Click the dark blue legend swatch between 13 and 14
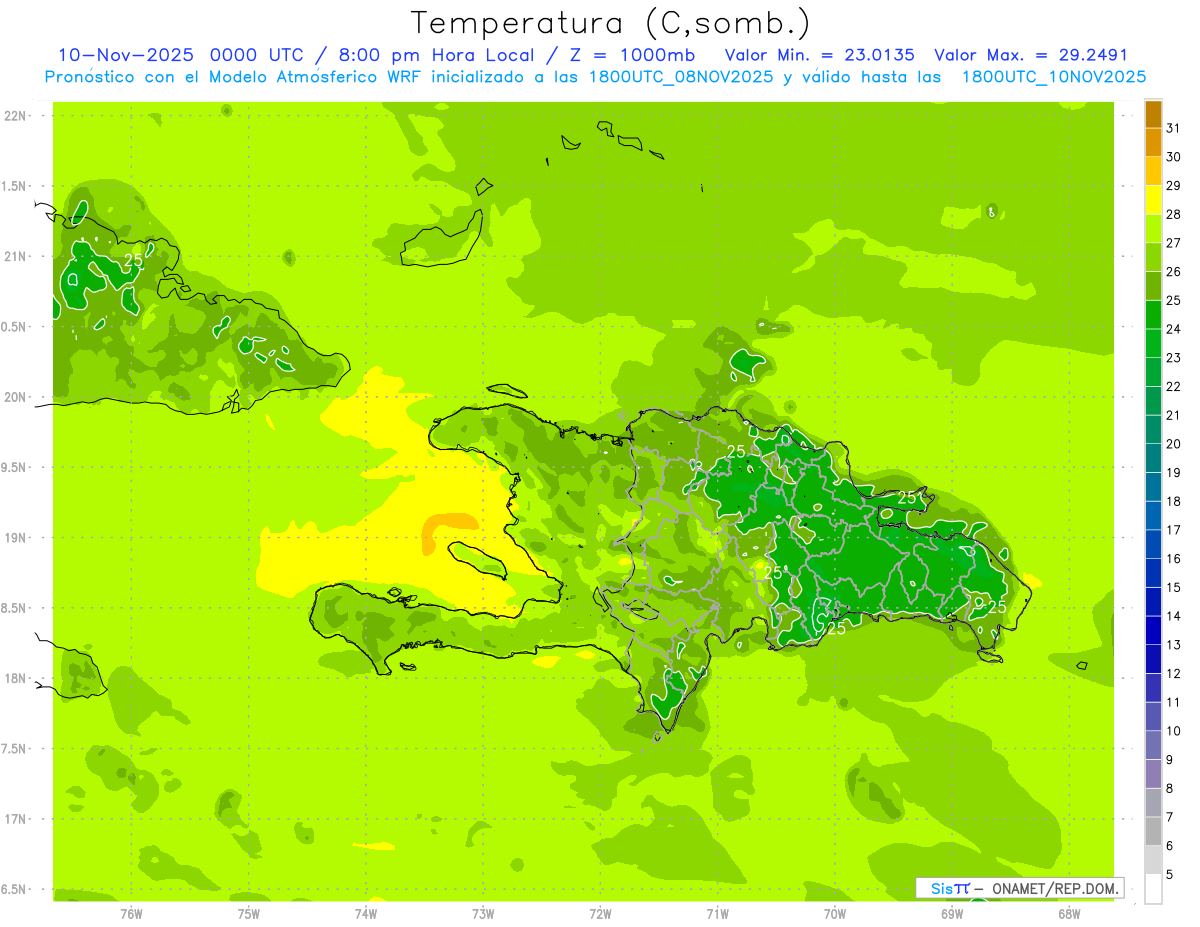This screenshot has height=927, width=1200. pos(1153,631)
